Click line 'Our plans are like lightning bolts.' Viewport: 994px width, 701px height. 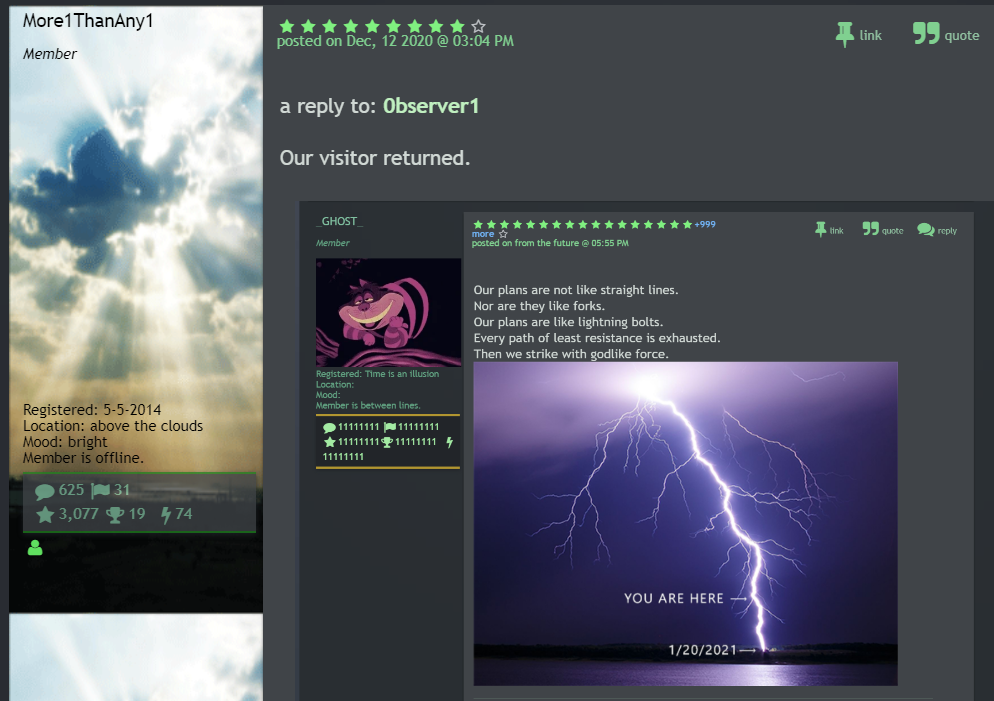click(x=568, y=322)
